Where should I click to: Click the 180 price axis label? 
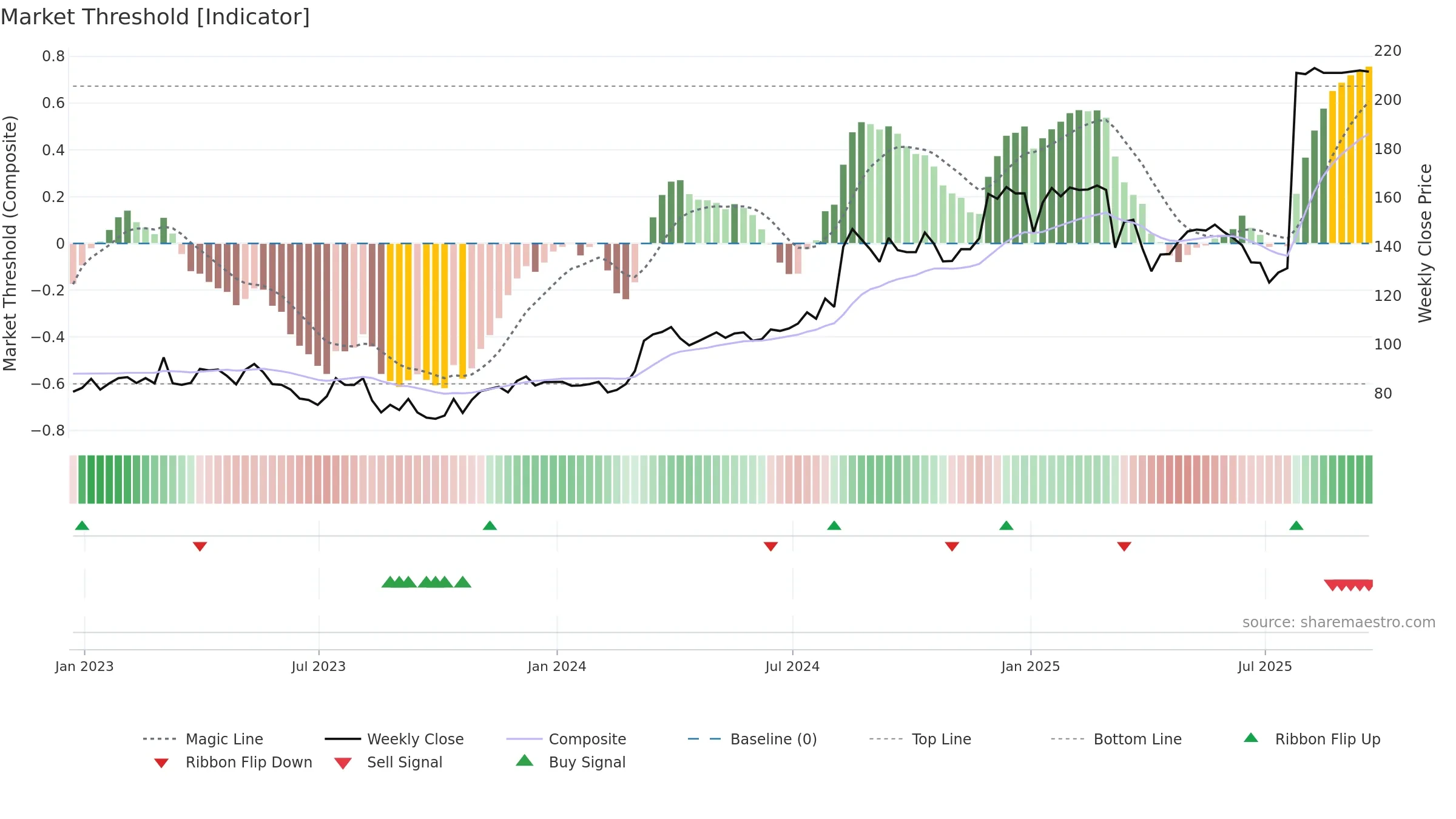pyautogui.click(x=1388, y=149)
